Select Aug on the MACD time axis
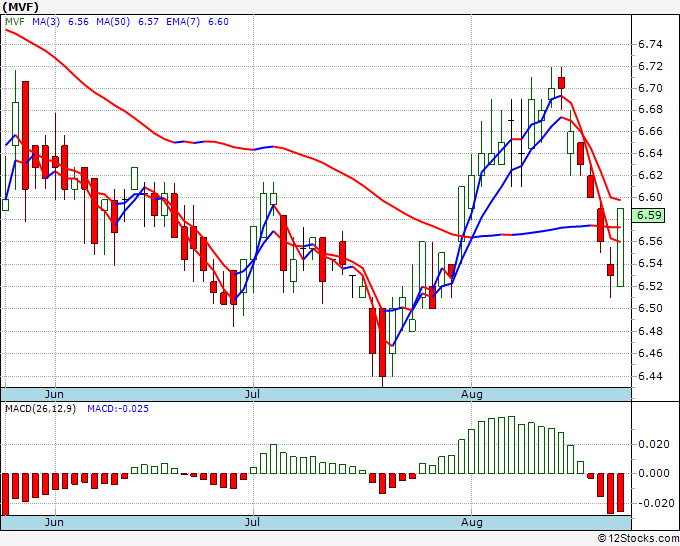Viewport: 680px width, 546px height. (471, 522)
